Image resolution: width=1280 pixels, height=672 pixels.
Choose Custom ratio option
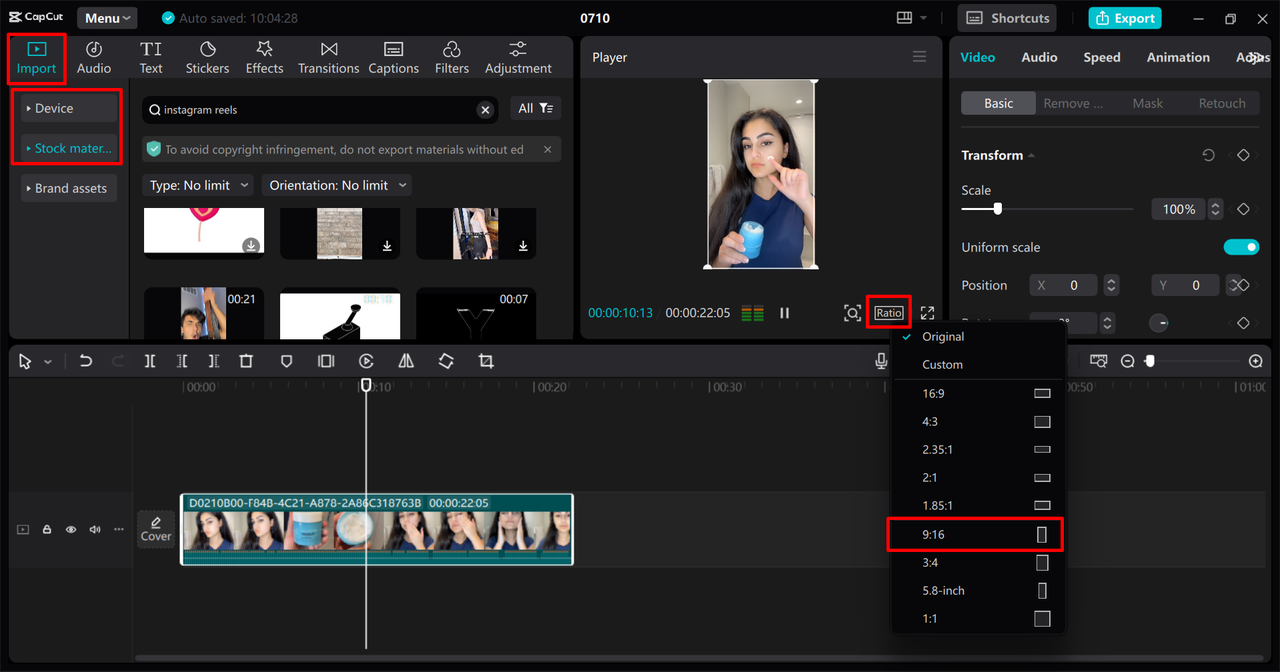pyautogui.click(x=978, y=365)
